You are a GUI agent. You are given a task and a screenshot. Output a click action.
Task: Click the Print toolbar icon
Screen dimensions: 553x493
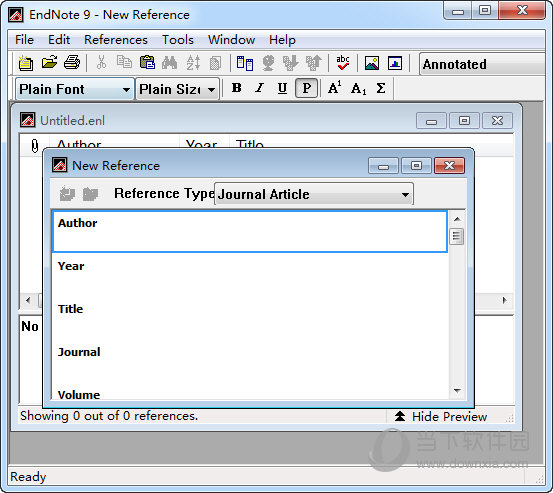click(72, 63)
